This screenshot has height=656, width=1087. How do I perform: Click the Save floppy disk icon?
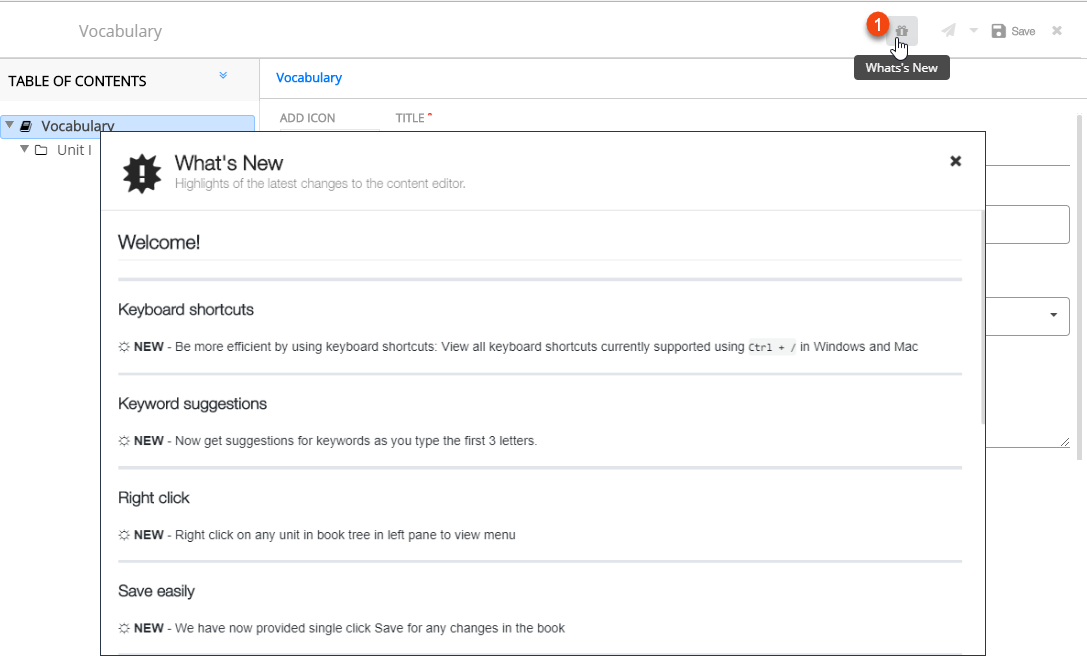coord(998,31)
